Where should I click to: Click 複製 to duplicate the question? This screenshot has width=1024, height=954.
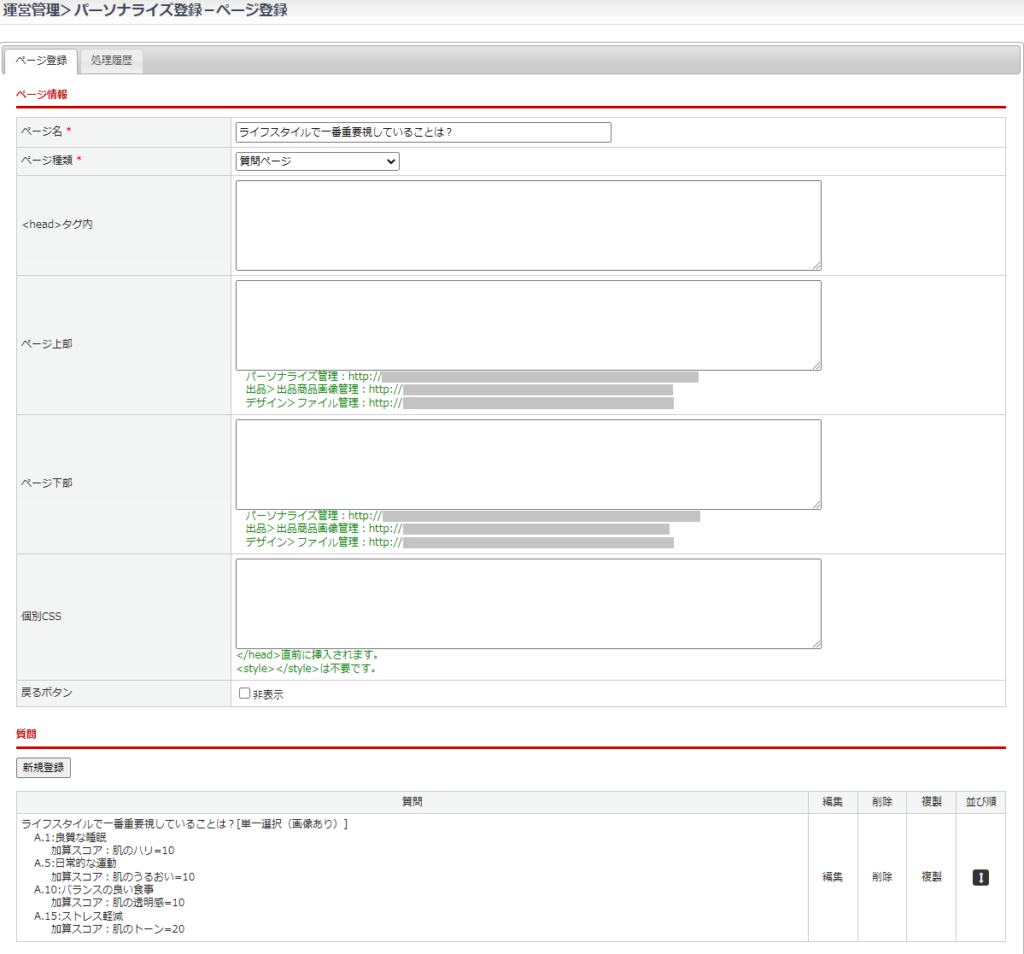pyautogui.click(x=931, y=877)
